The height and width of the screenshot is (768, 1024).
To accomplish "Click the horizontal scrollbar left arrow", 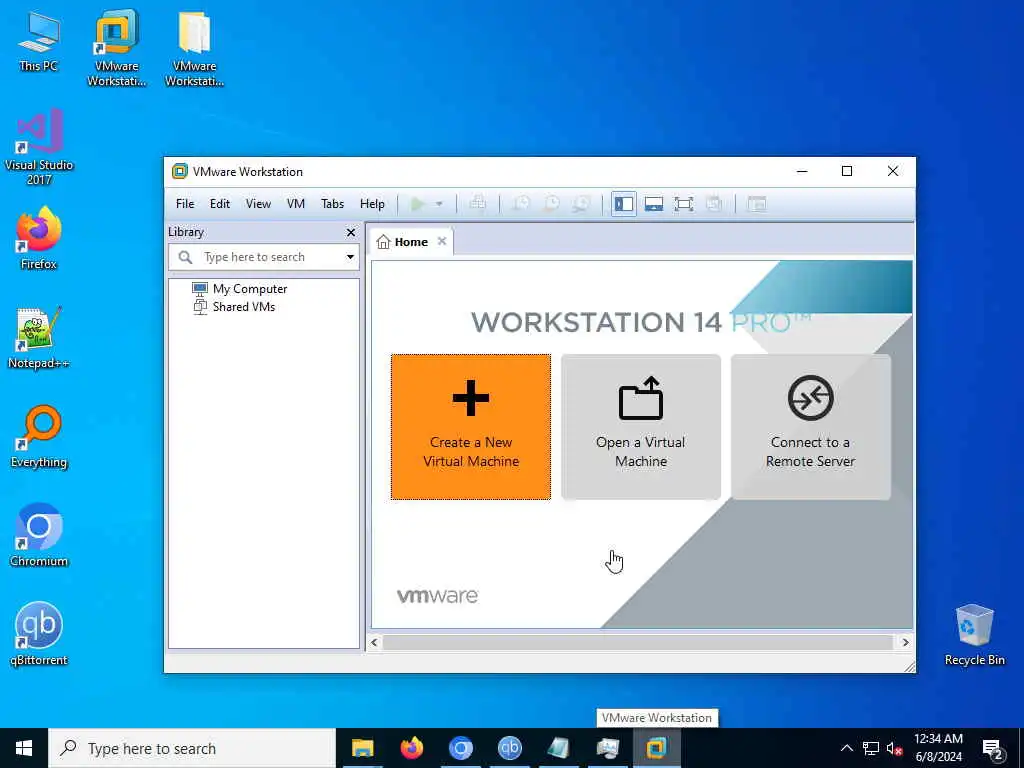I will [x=374, y=643].
